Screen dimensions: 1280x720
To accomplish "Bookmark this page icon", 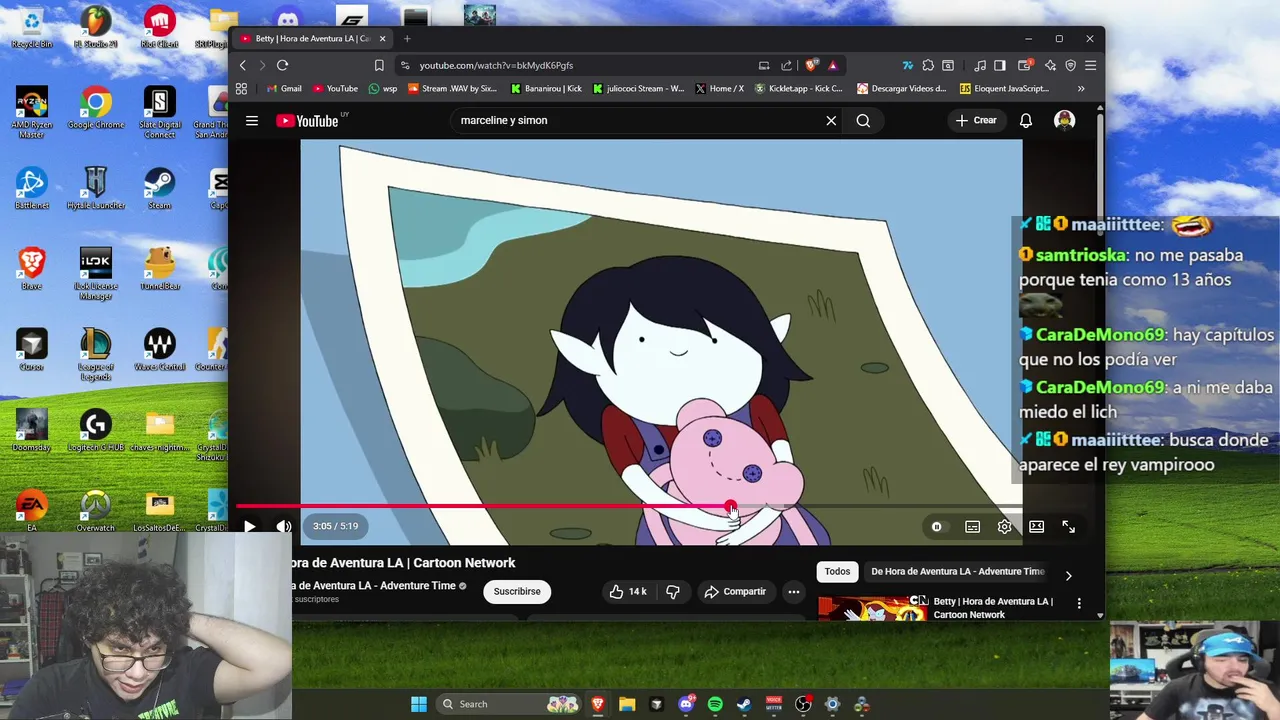I will [x=379, y=65].
